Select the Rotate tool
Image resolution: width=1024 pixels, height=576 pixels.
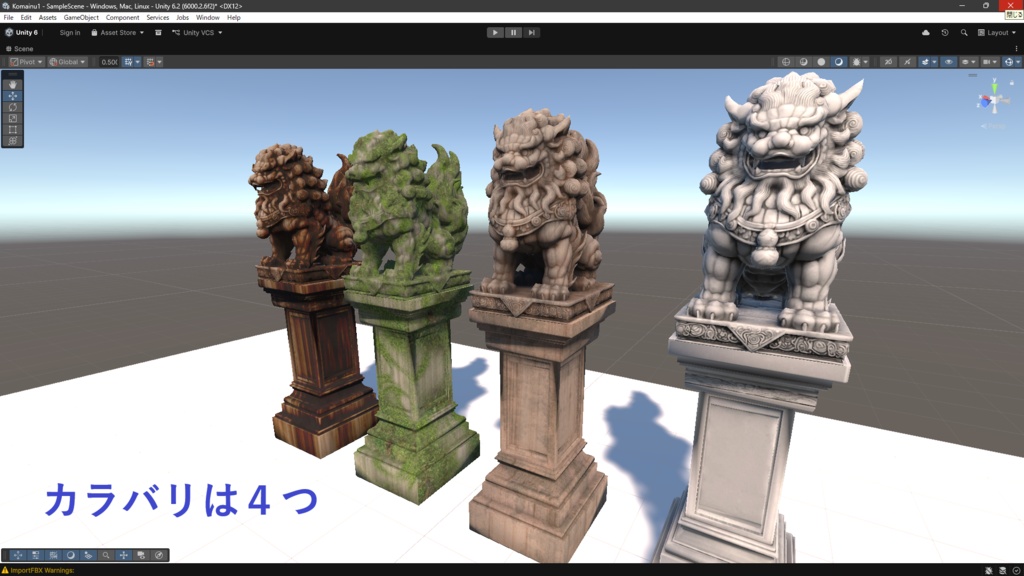12,107
